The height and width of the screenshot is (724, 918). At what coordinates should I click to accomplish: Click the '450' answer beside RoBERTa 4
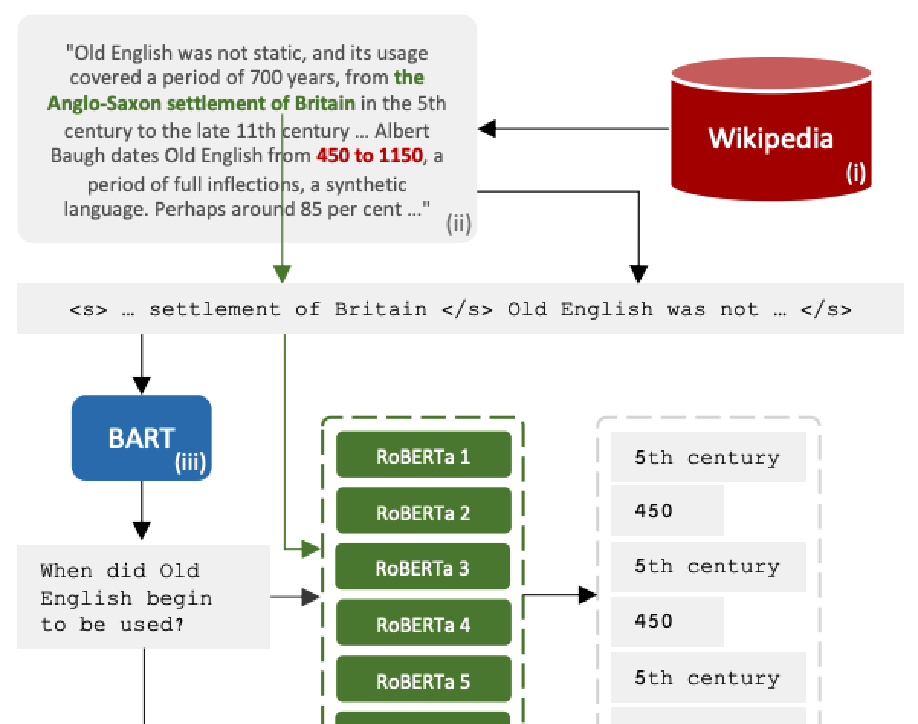pyautogui.click(x=667, y=622)
